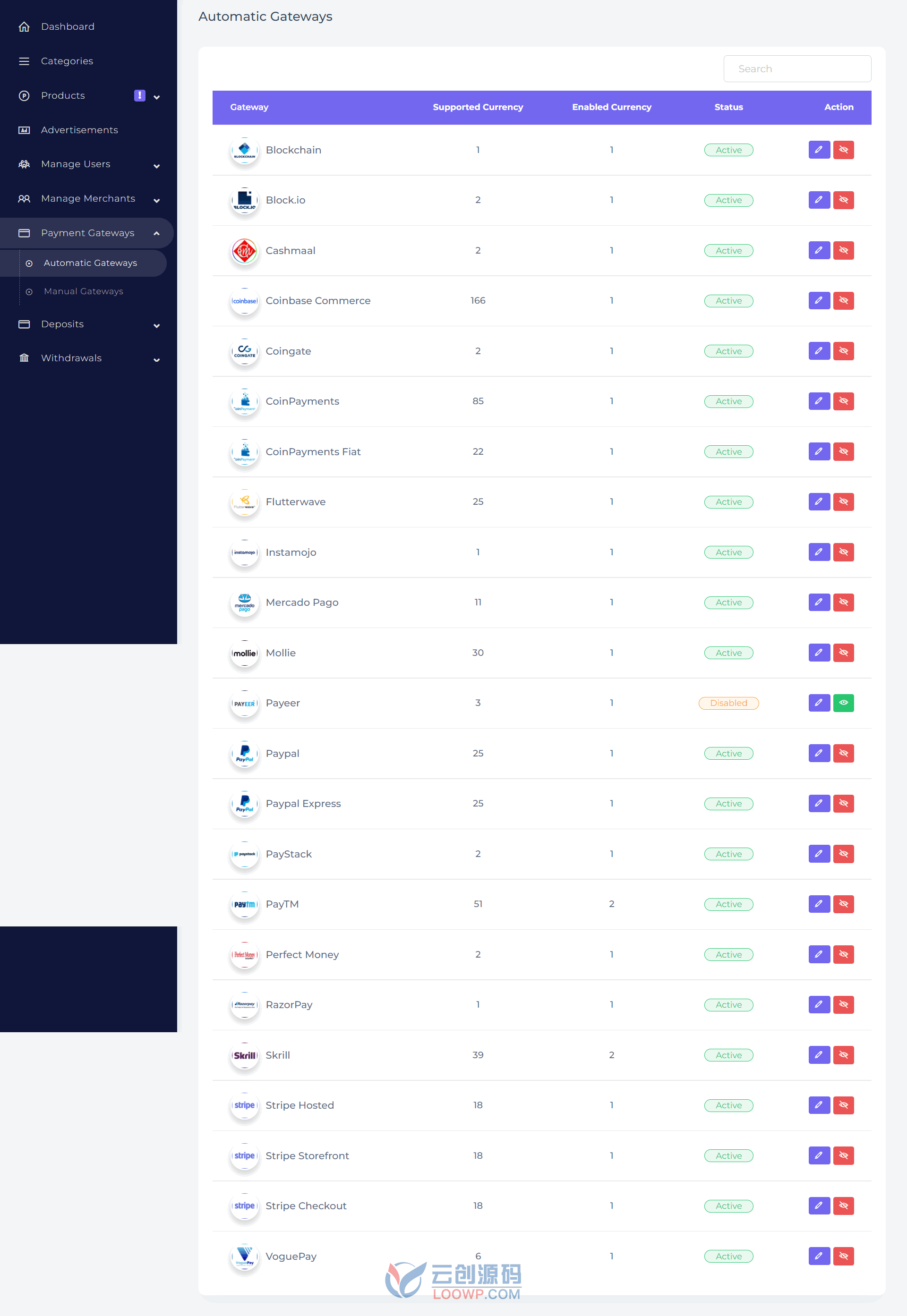Click the PayStack logo thumbnail
Screen dimensions: 907x1316
tap(244, 854)
